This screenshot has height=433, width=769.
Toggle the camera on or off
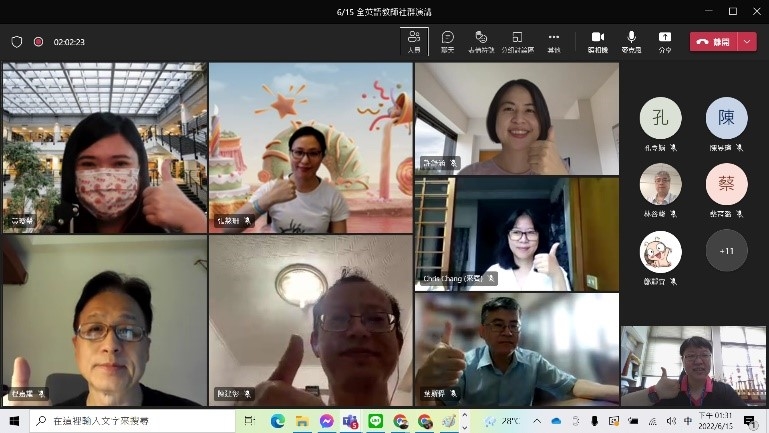click(x=597, y=41)
